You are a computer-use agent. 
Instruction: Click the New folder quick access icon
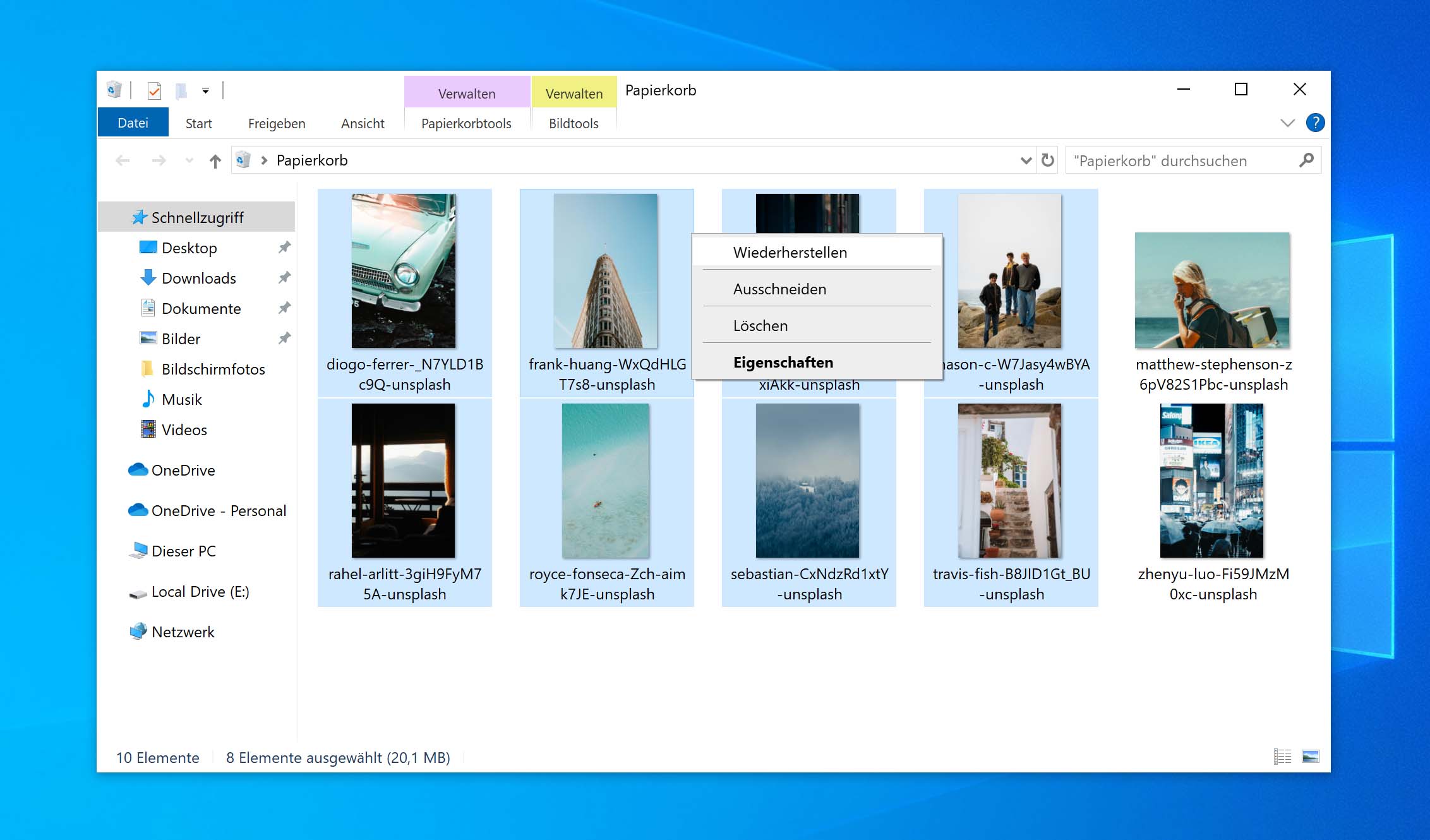point(181,91)
